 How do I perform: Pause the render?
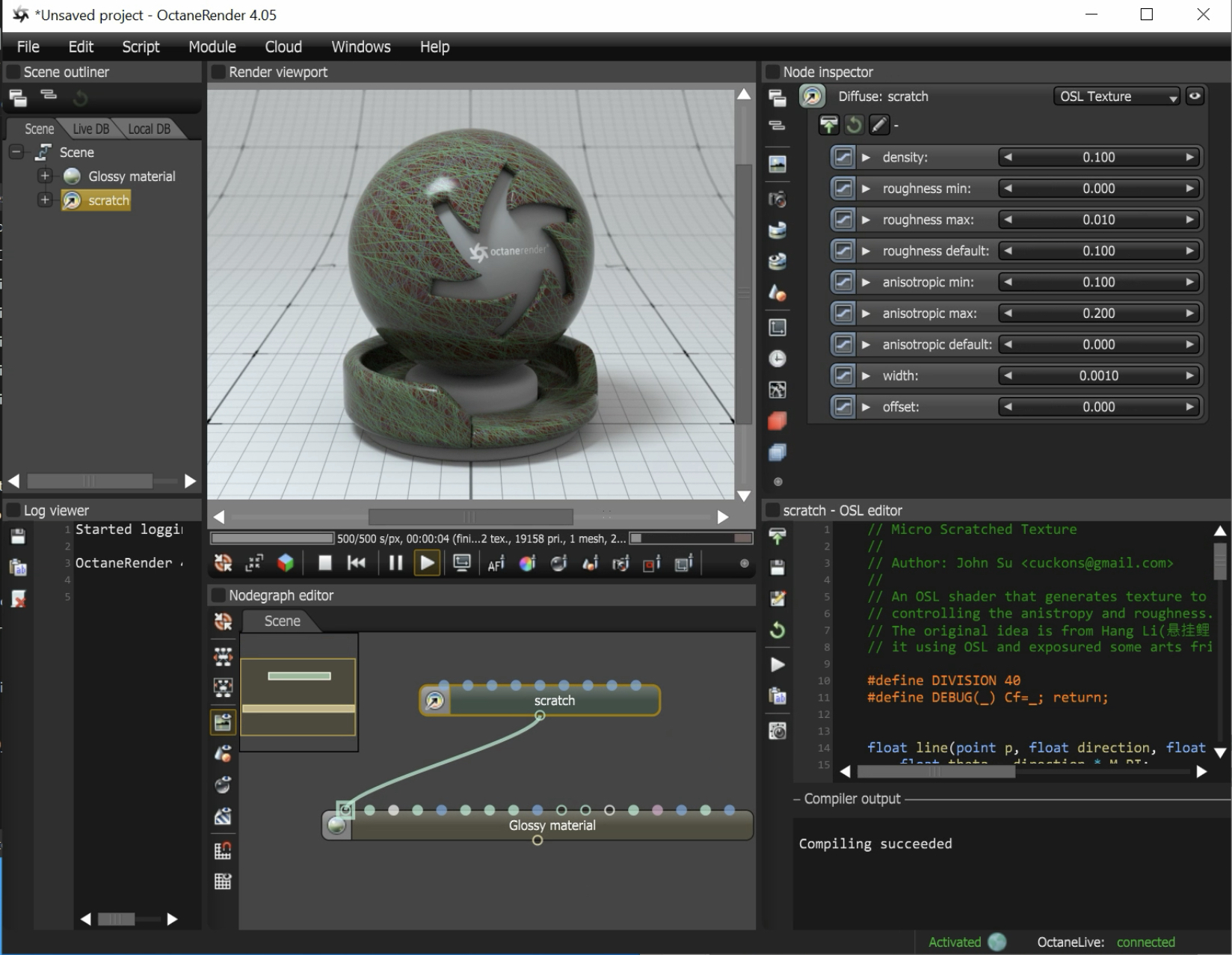click(395, 563)
